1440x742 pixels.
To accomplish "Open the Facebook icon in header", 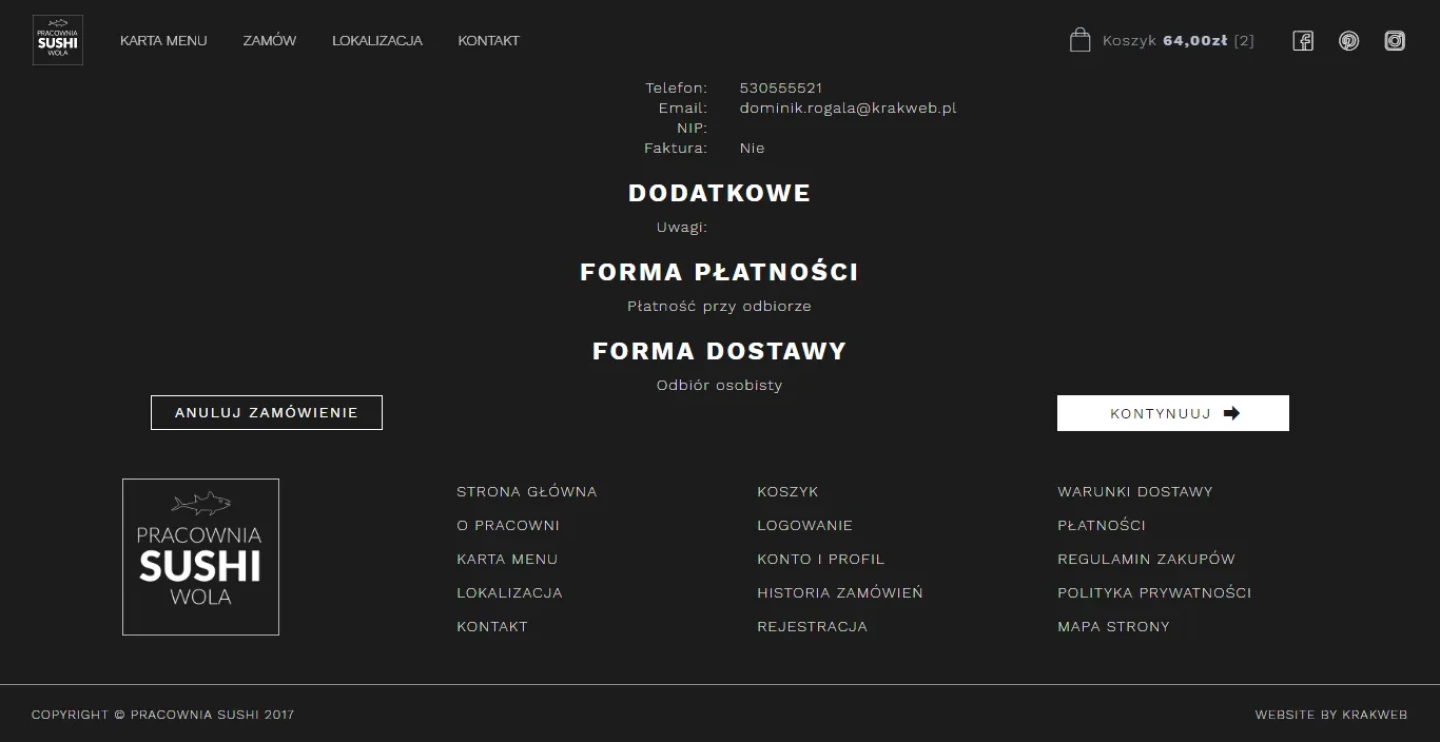I will 1303,41.
